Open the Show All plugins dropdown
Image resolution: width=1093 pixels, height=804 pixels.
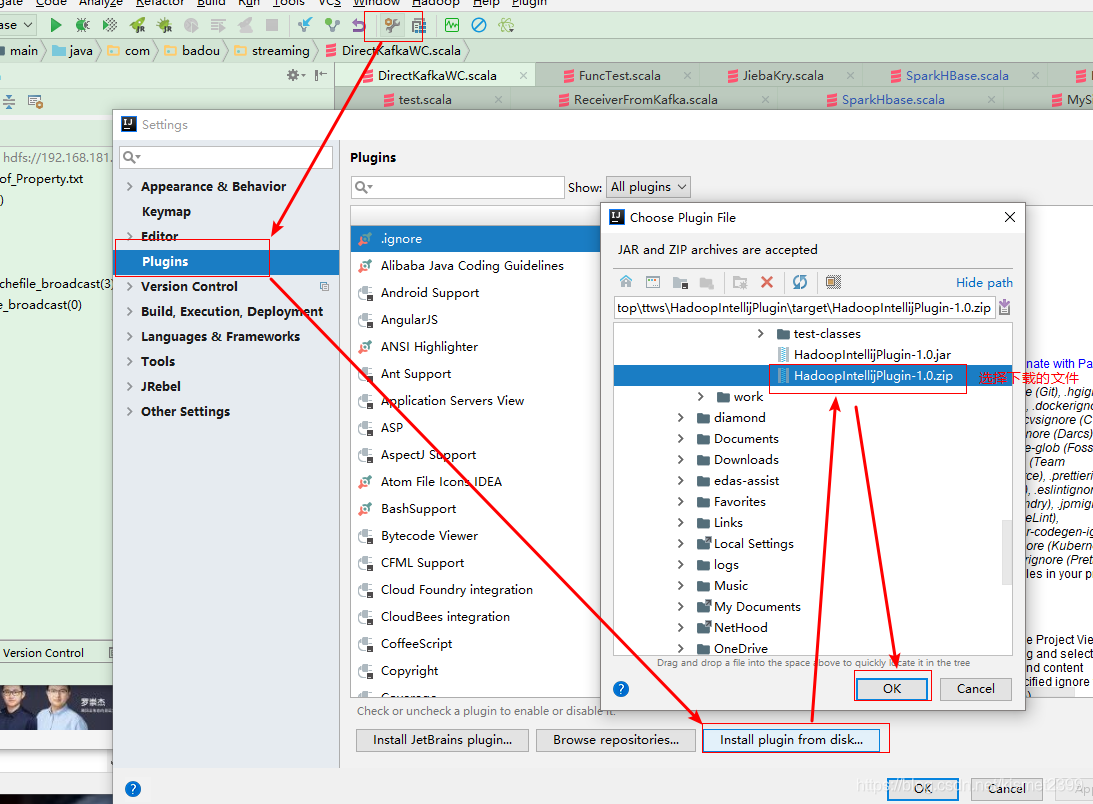[x=648, y=187]
